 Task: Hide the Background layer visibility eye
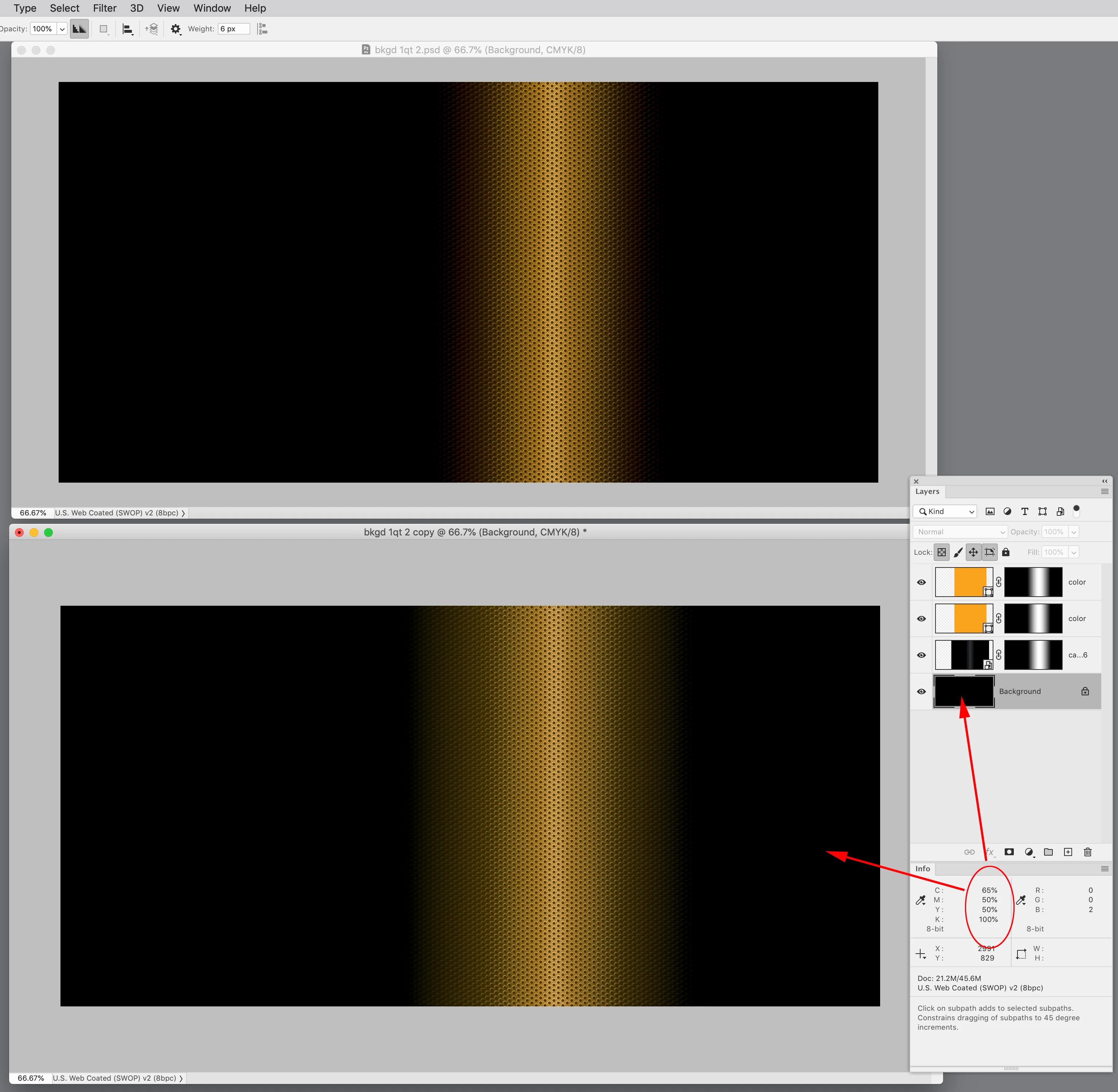(x=921, y=691)
